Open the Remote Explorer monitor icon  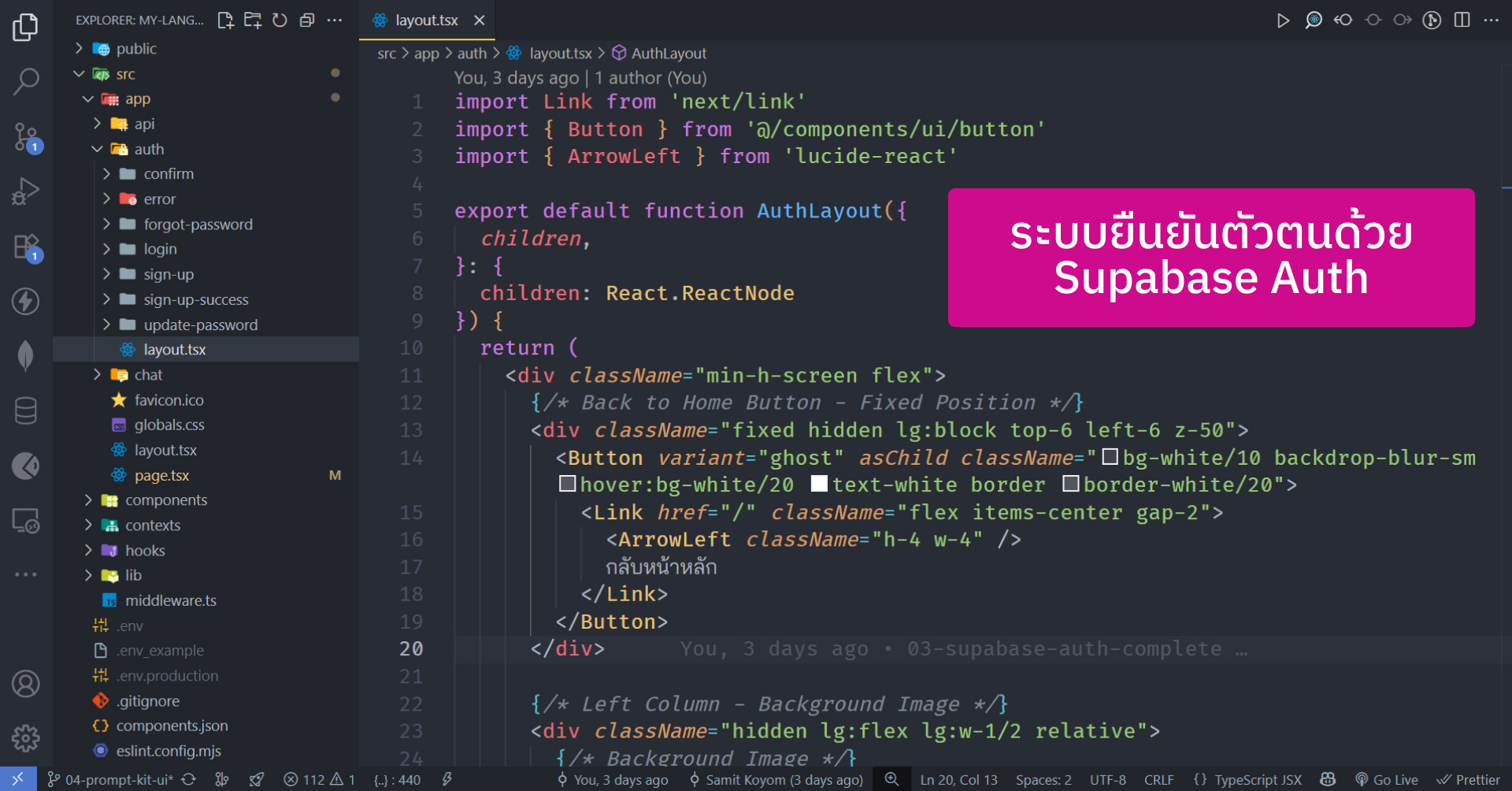coord(25,521)
